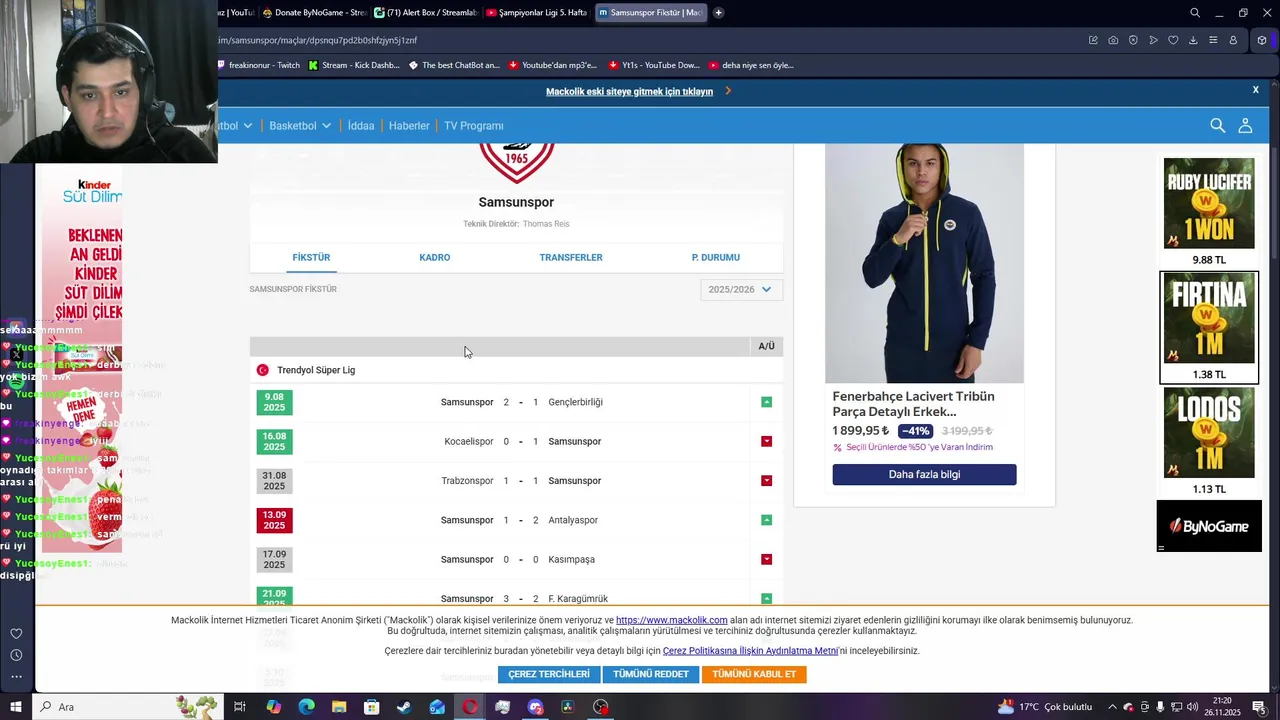1280x720 pixels.
Task: Click the TÜMÜNÜ KABUL ET button
Action: click(754, 674)
